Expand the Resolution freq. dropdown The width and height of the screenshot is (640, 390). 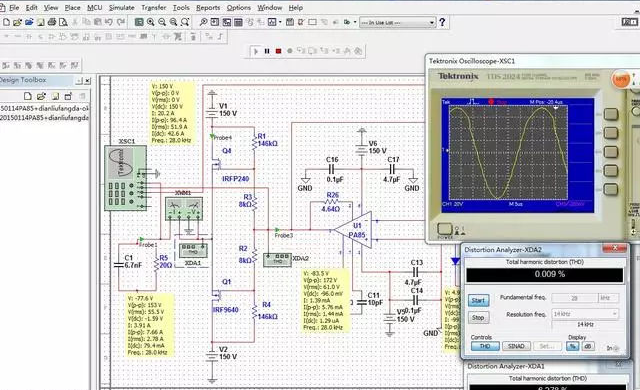[x=585, y=314]
